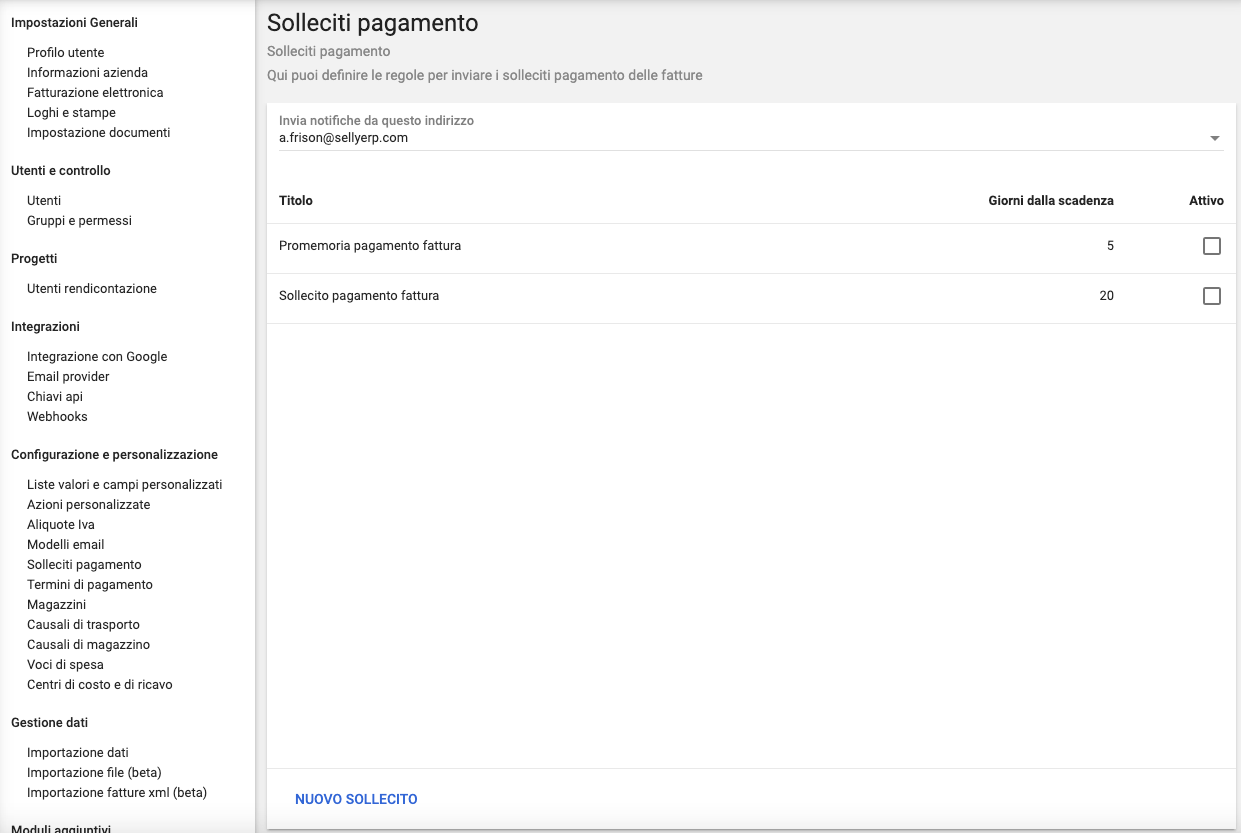Screen dimensions: 1241x833
Task: Open Loghi e stampe
Action: coord(71,112)
